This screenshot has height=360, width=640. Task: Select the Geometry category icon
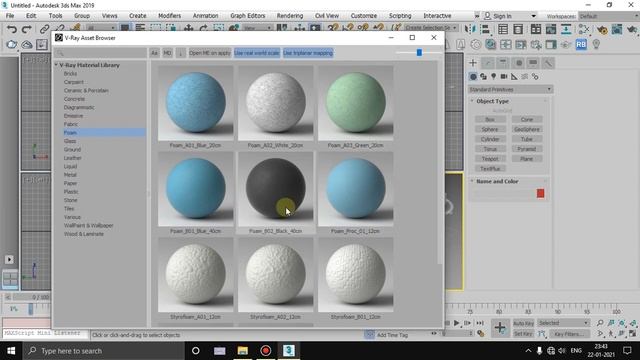pyautogui.click(x=473, y=76)
